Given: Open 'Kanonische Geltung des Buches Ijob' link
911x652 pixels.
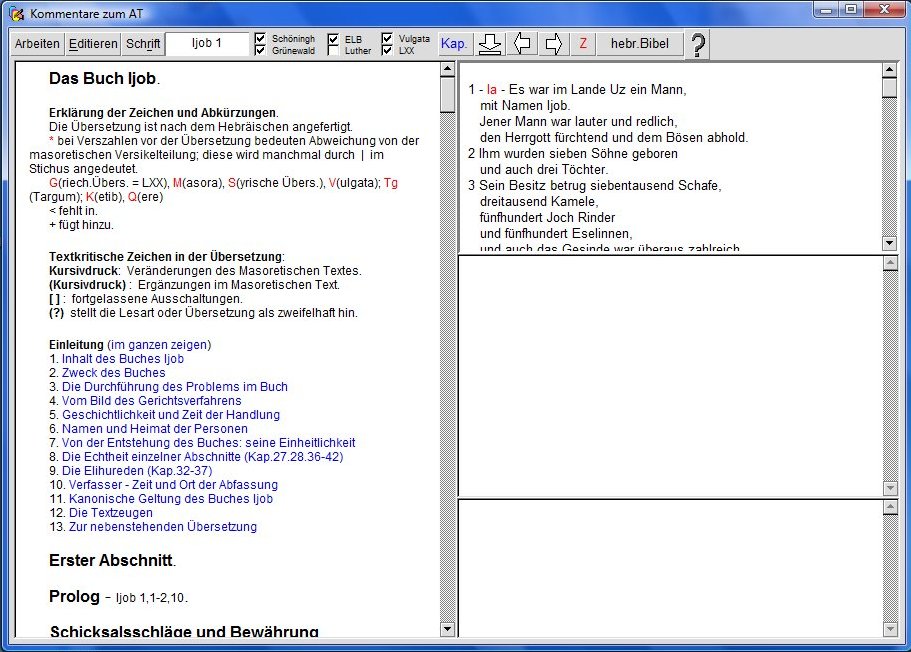Looking at the screenshot, I should click(x=171, y=499).
